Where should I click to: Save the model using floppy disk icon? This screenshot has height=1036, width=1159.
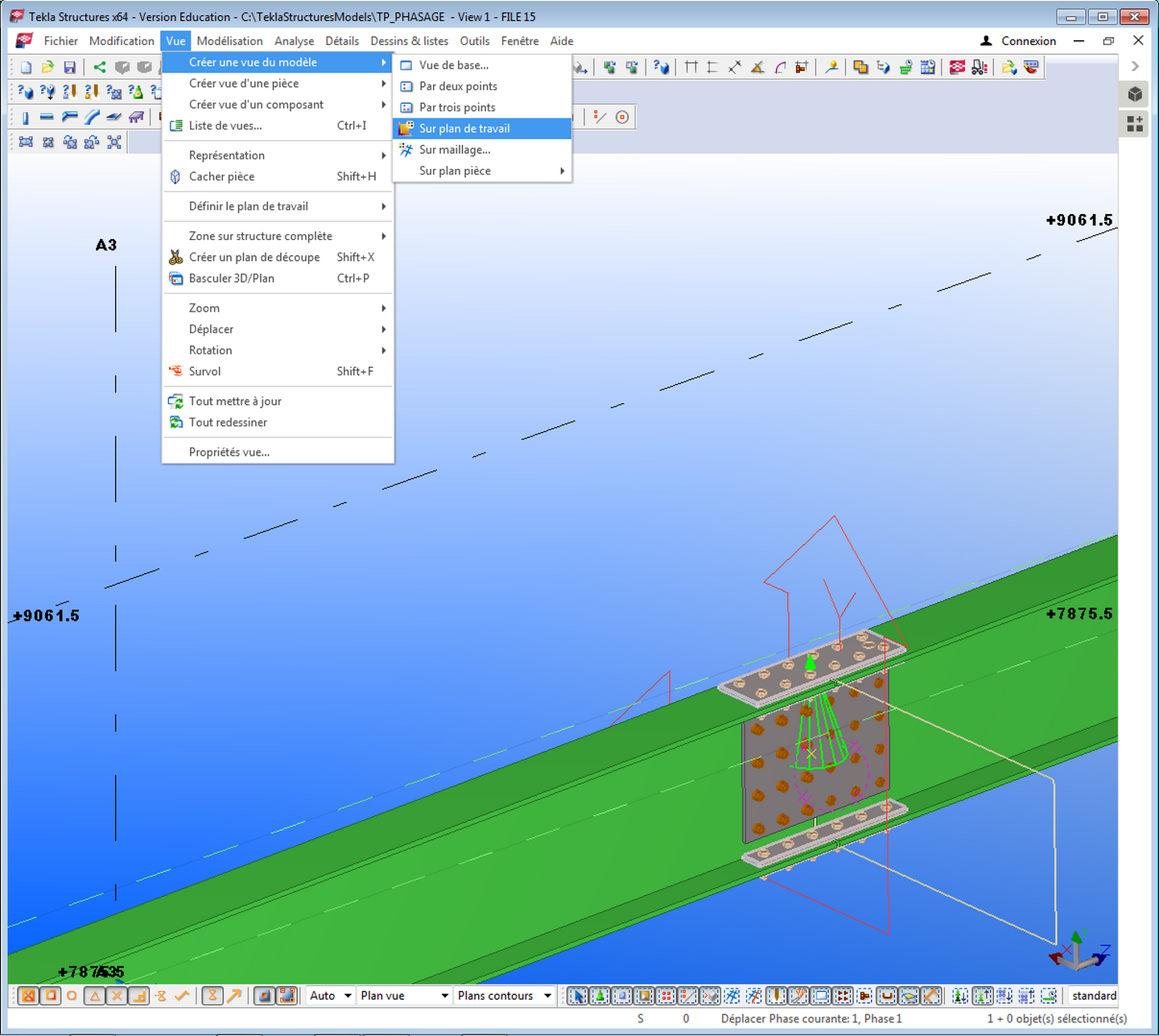[69, 68]
